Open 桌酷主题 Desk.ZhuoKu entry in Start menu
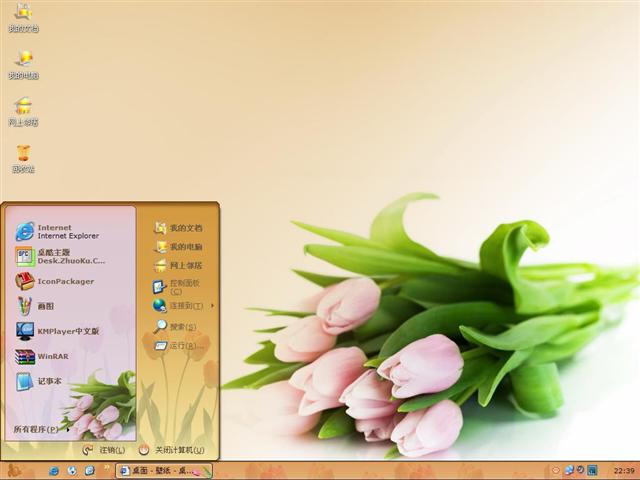The image size is (640, 480). (x=60, y=256)
